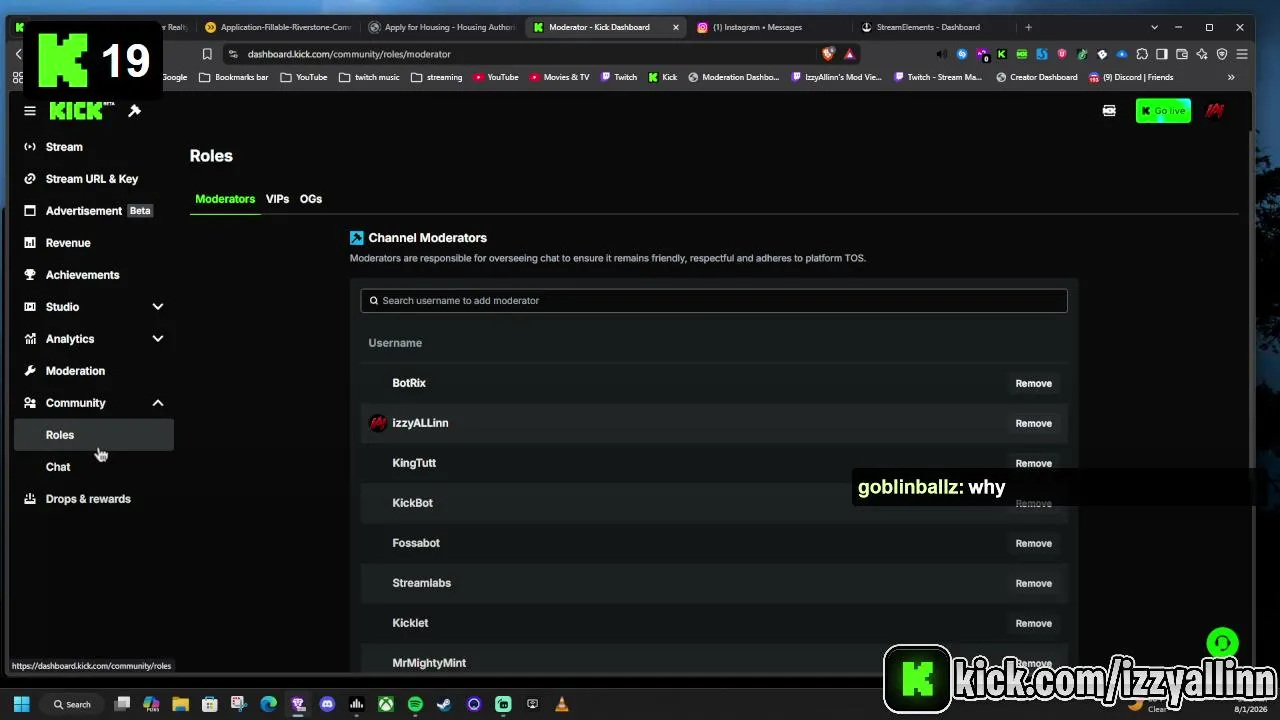Screen dimensions: 1280x720
Task: Click the Brave Rewards triangle icon
Action: pos(849,54)
